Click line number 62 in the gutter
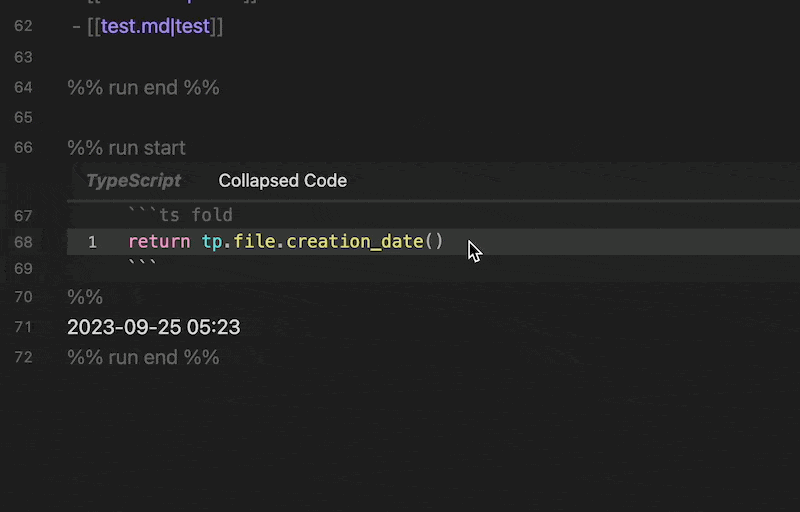This screenshot has width=800, height=512. pyautogui.click(x=23, y=26)
